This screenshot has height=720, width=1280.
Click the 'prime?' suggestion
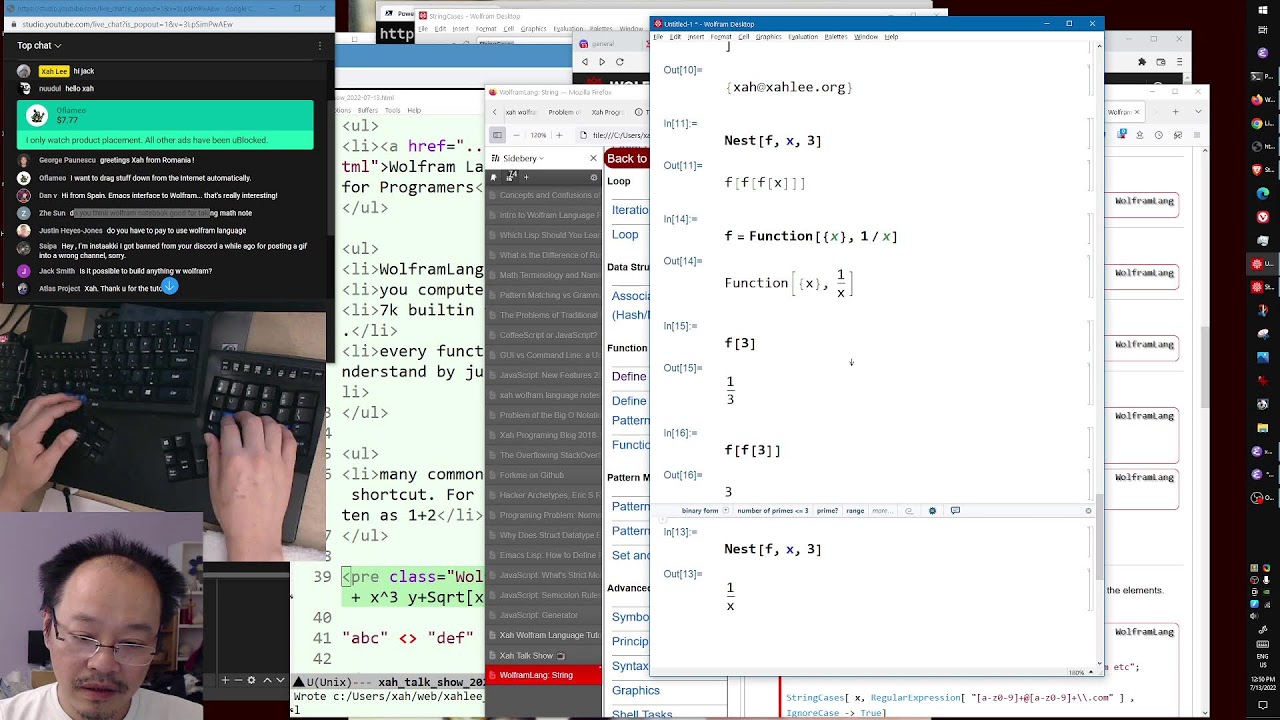pos(827,511)
